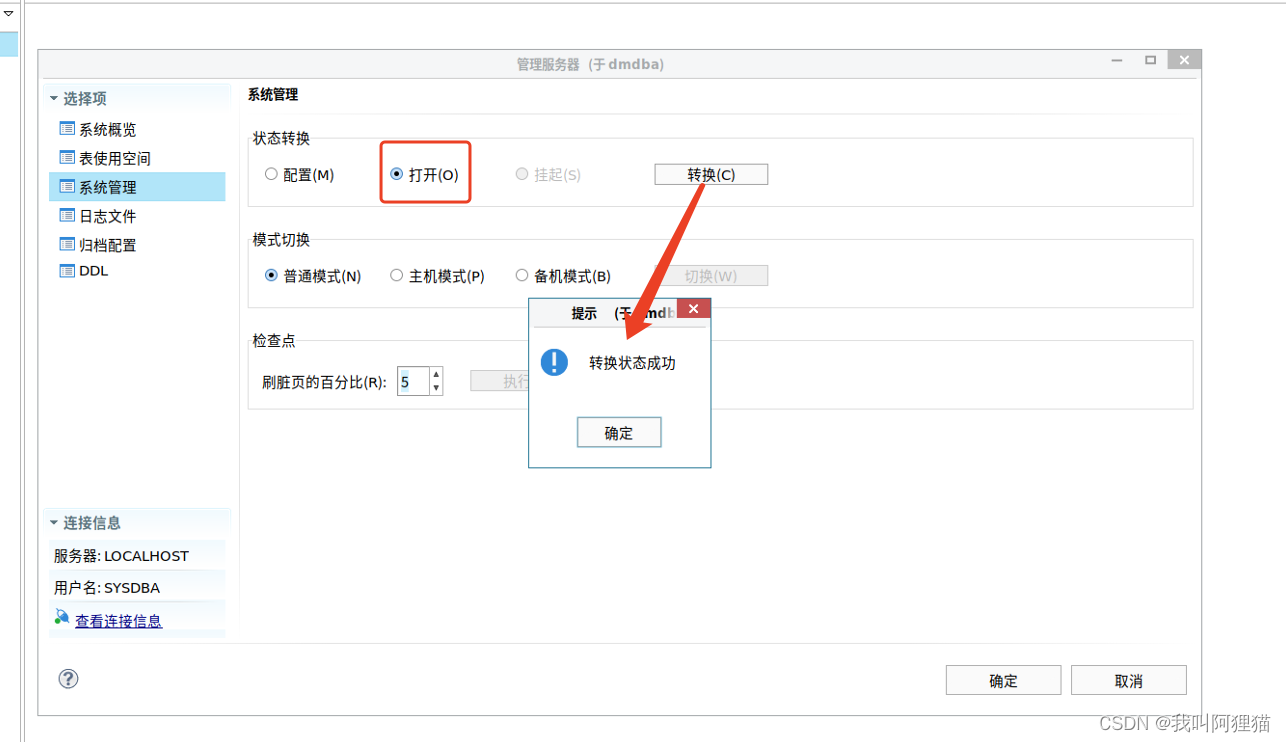The width and height of the screenshot is (1286, 742).
Task: Confirm the 转换状态成功 prompt with 确定
Action: point(619,433)
